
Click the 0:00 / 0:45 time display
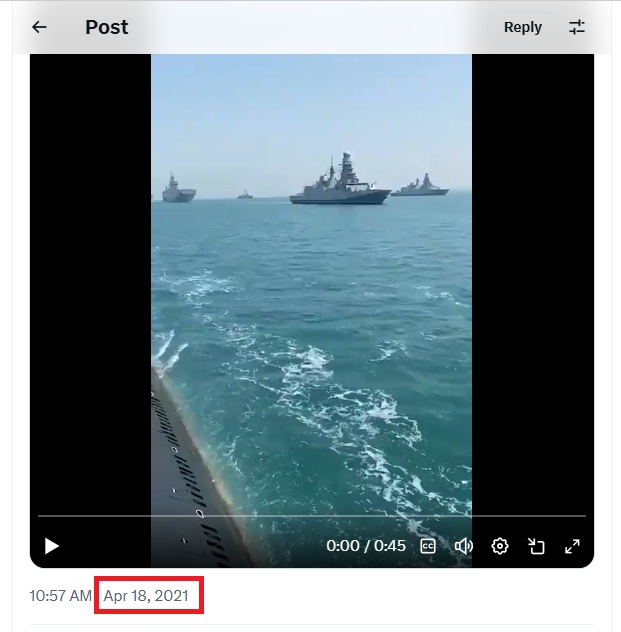pos(366,546)
